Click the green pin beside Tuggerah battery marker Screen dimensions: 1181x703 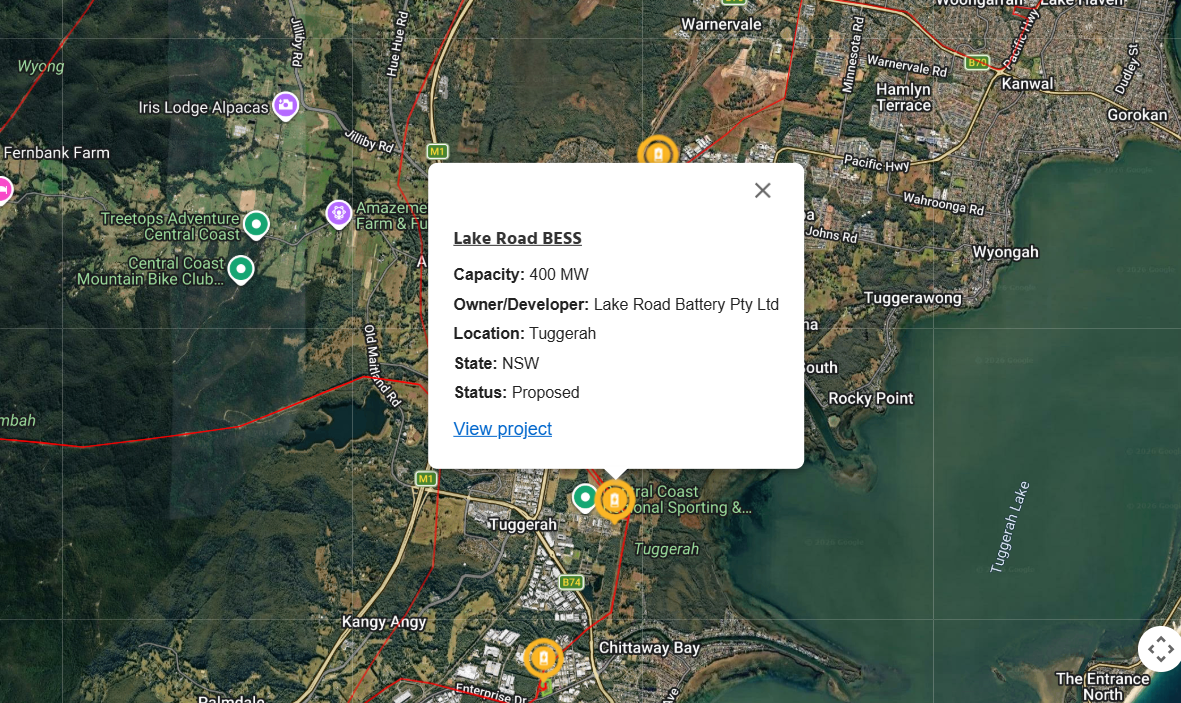click(584, 498)
